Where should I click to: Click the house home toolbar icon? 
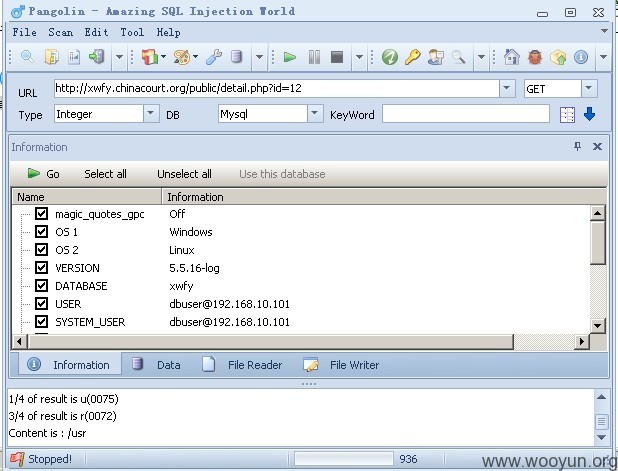click(x=512, y=57)
